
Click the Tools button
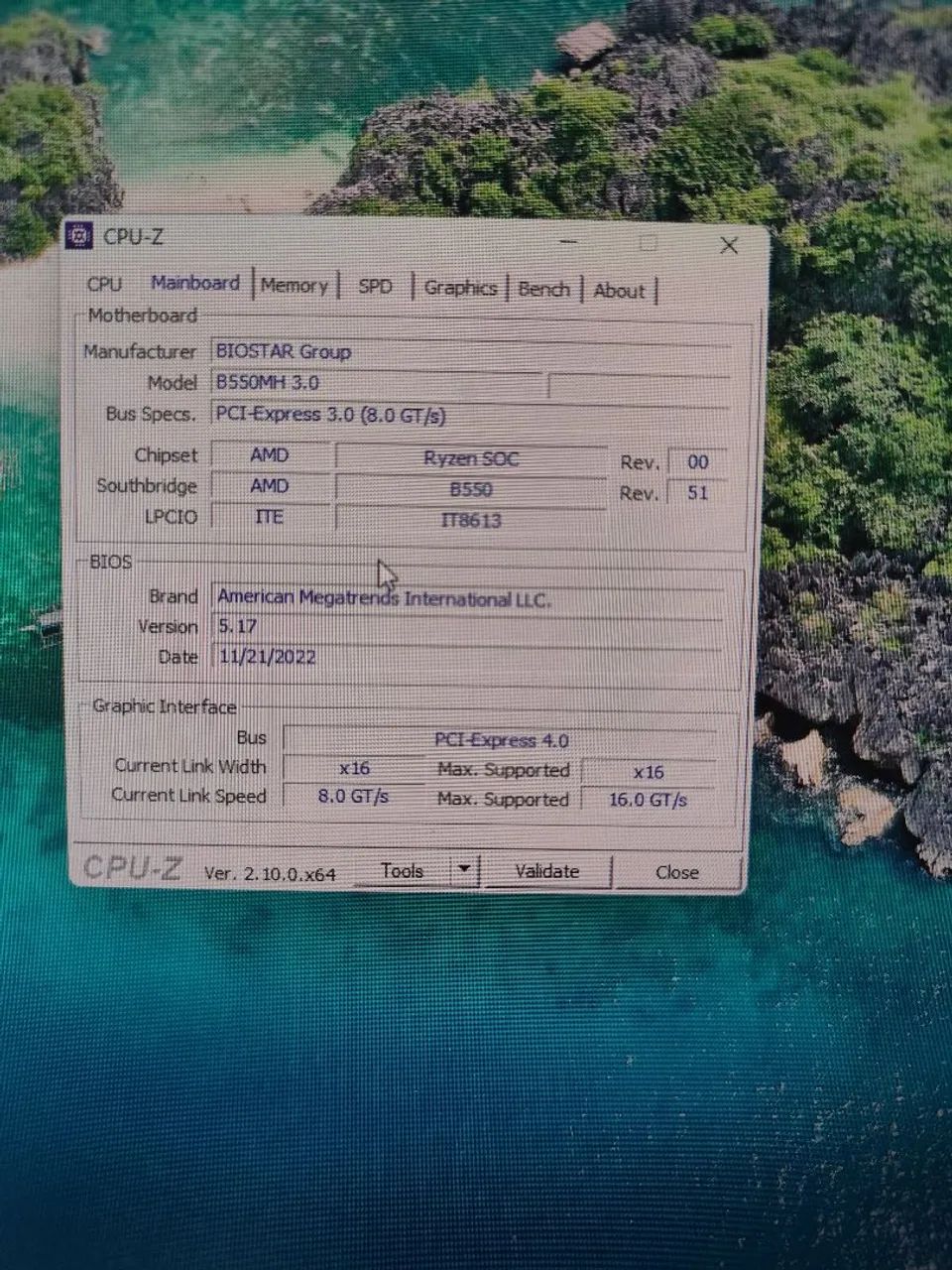(x=402, y=871)
